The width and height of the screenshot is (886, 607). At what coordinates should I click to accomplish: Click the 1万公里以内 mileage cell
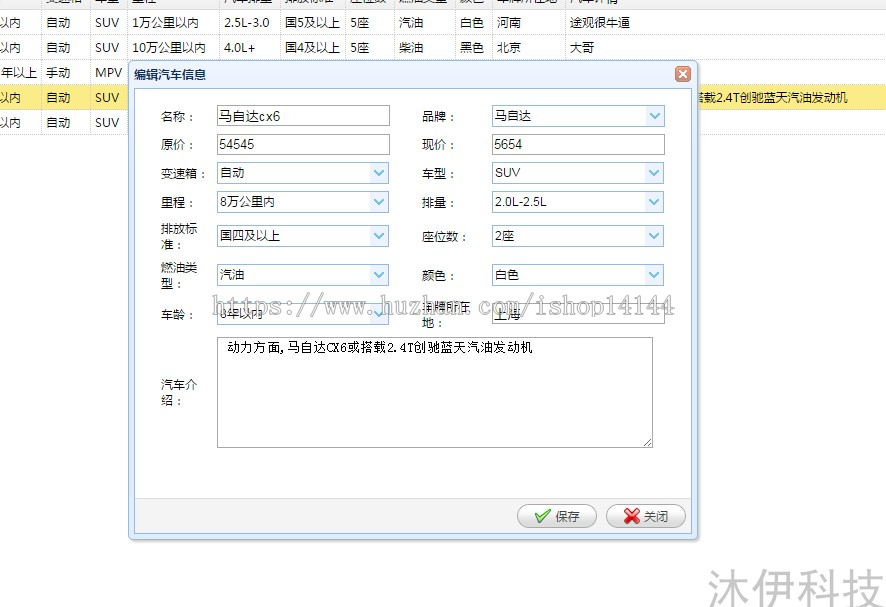coord(166,23)
